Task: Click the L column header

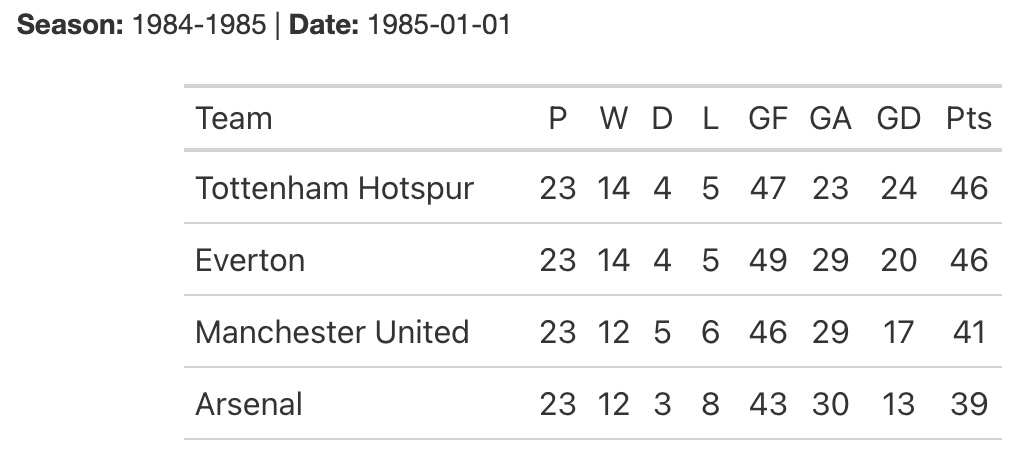Action: 710,119
